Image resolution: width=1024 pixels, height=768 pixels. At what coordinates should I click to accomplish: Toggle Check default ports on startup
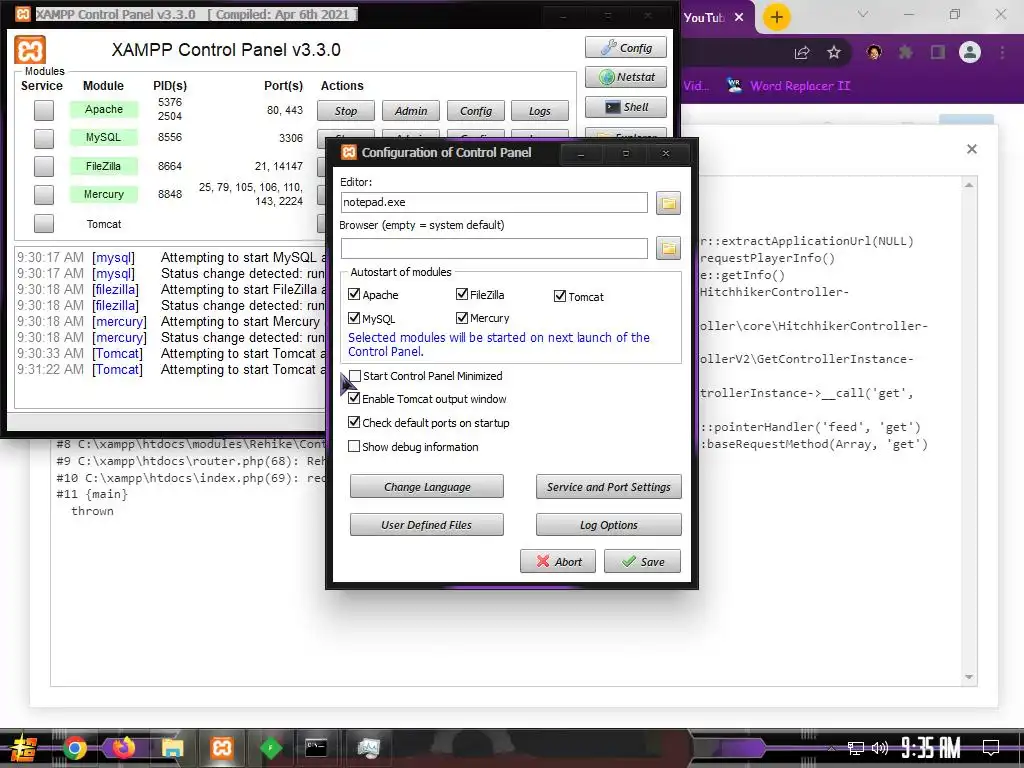click(354, 422)
